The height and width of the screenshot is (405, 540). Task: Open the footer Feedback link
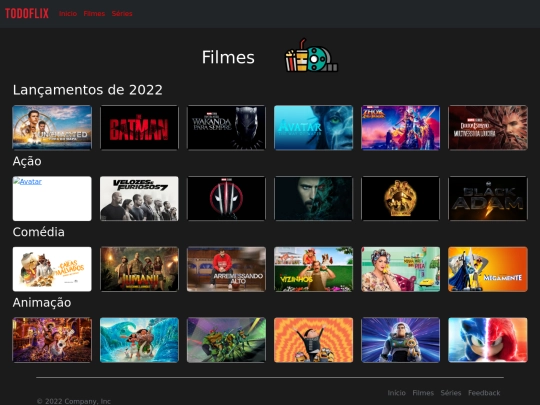pos(484,393)
